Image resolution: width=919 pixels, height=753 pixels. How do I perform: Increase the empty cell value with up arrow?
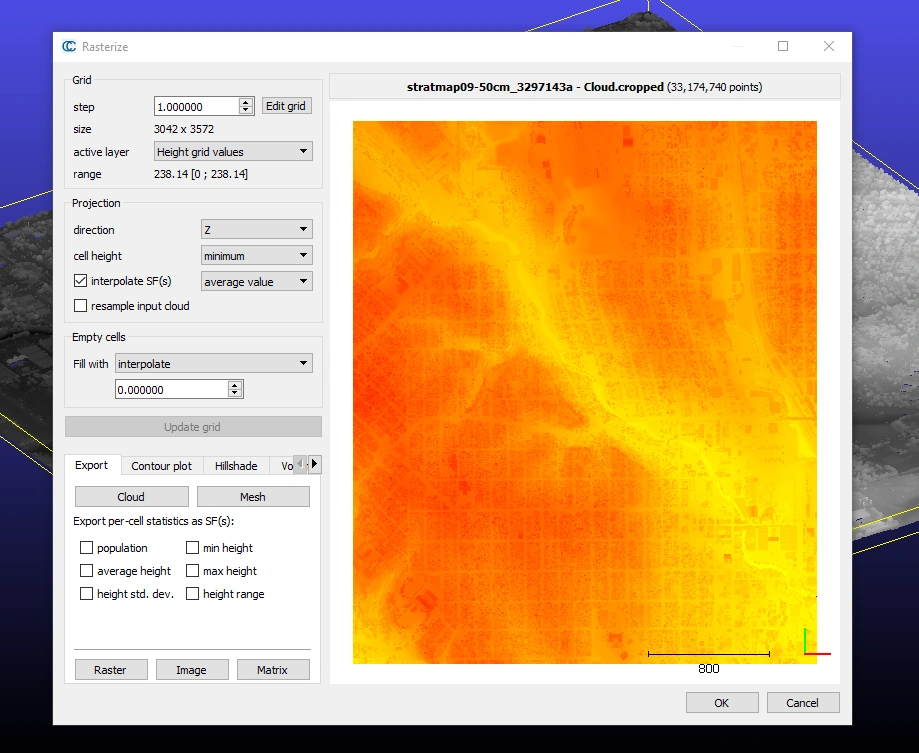(235, 385)
